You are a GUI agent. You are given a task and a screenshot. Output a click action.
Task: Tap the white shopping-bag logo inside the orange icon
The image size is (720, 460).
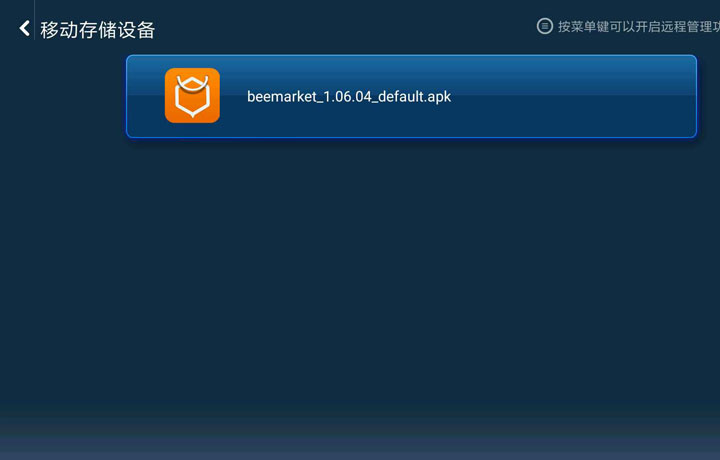pos(192,96)
